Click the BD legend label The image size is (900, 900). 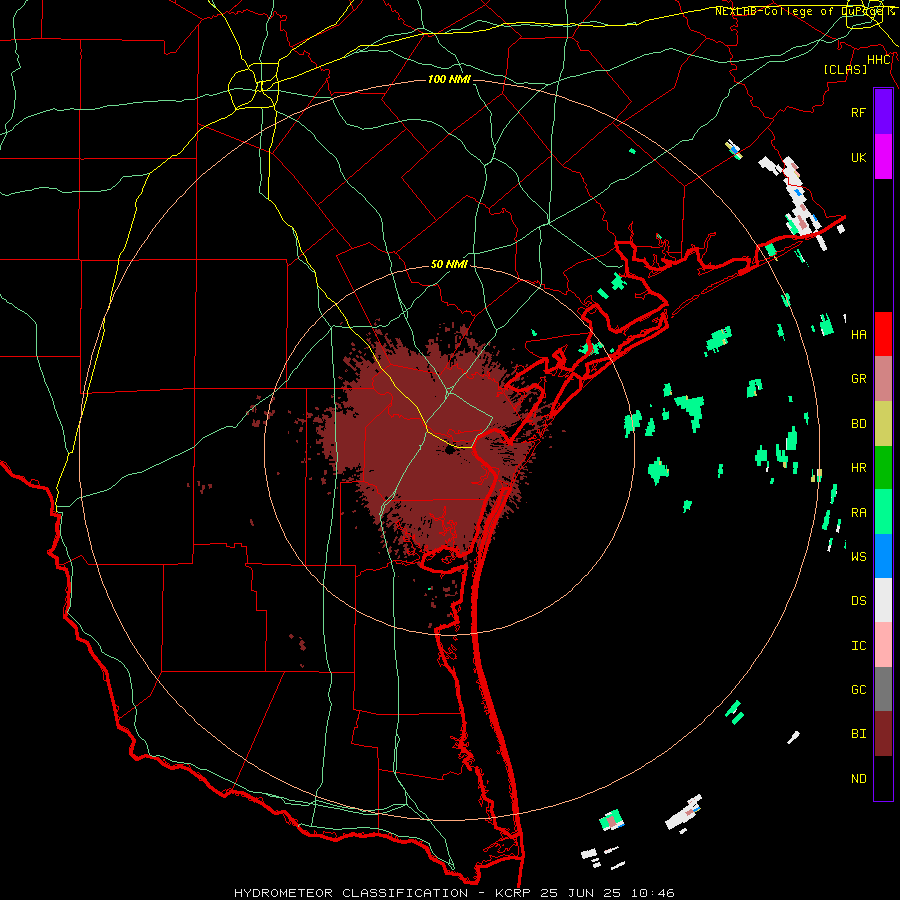(858, 424)
